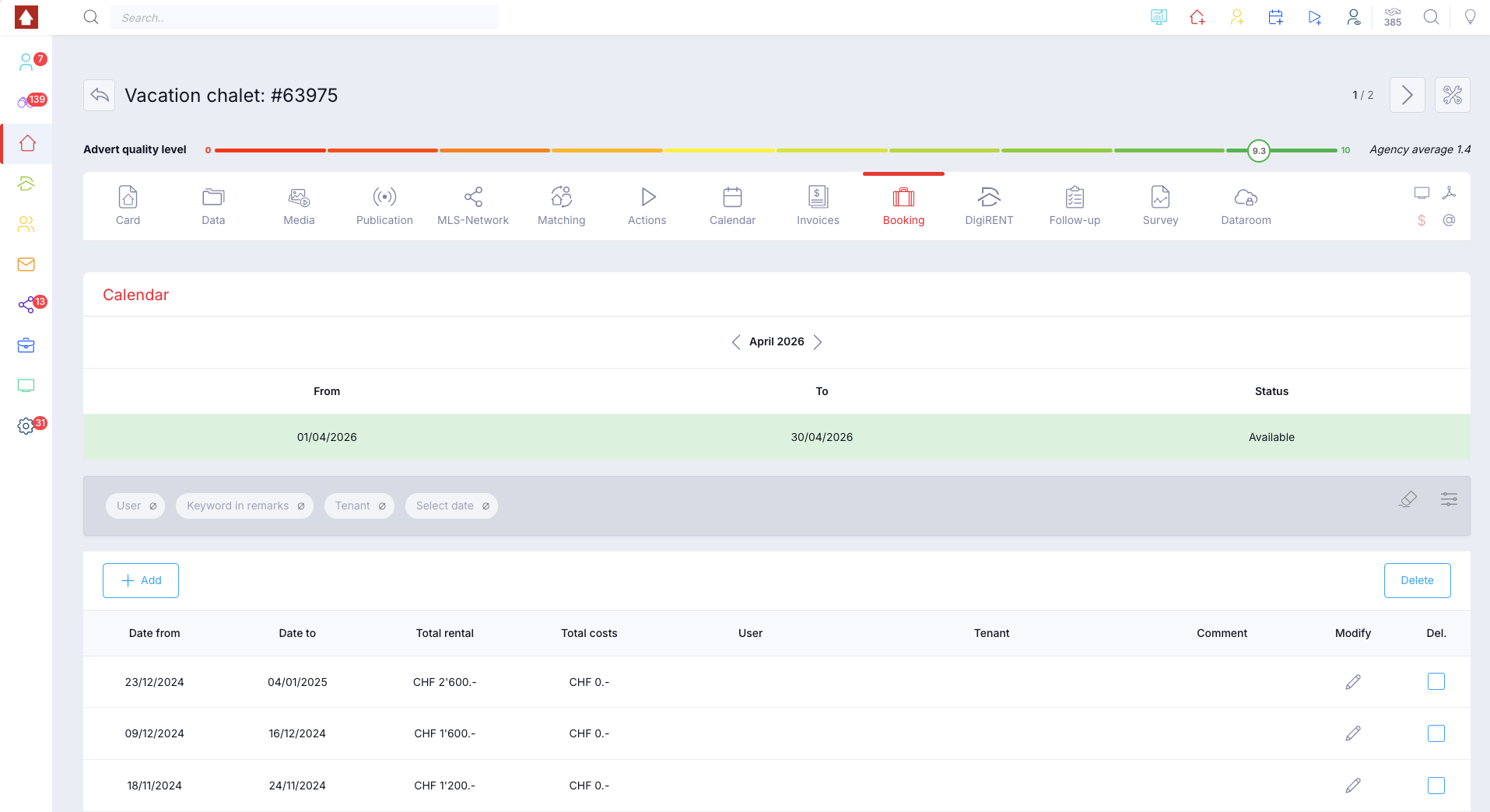Viewport: 1490px width, 812px height.
Task: Switch to the Media tab
Action: point(299,206)
